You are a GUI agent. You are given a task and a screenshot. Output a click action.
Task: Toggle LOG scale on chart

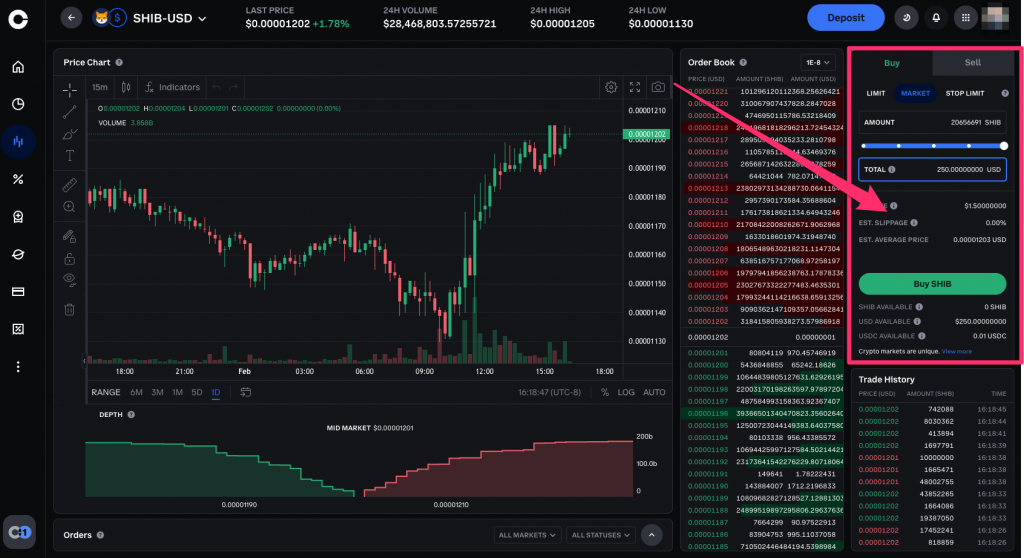point(626,392)
